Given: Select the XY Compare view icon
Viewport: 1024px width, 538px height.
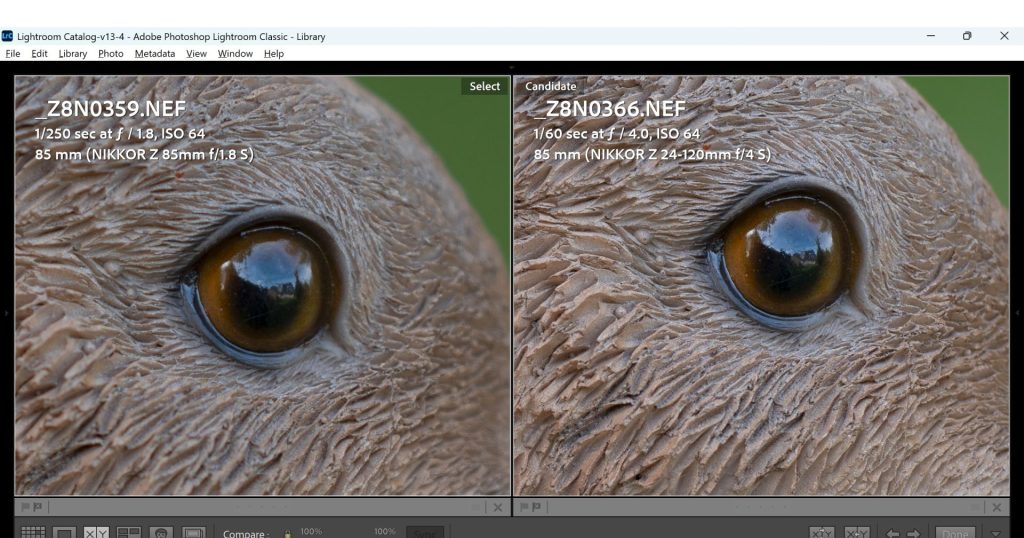Looking at the screenshot, I should [x=96, y=533].
